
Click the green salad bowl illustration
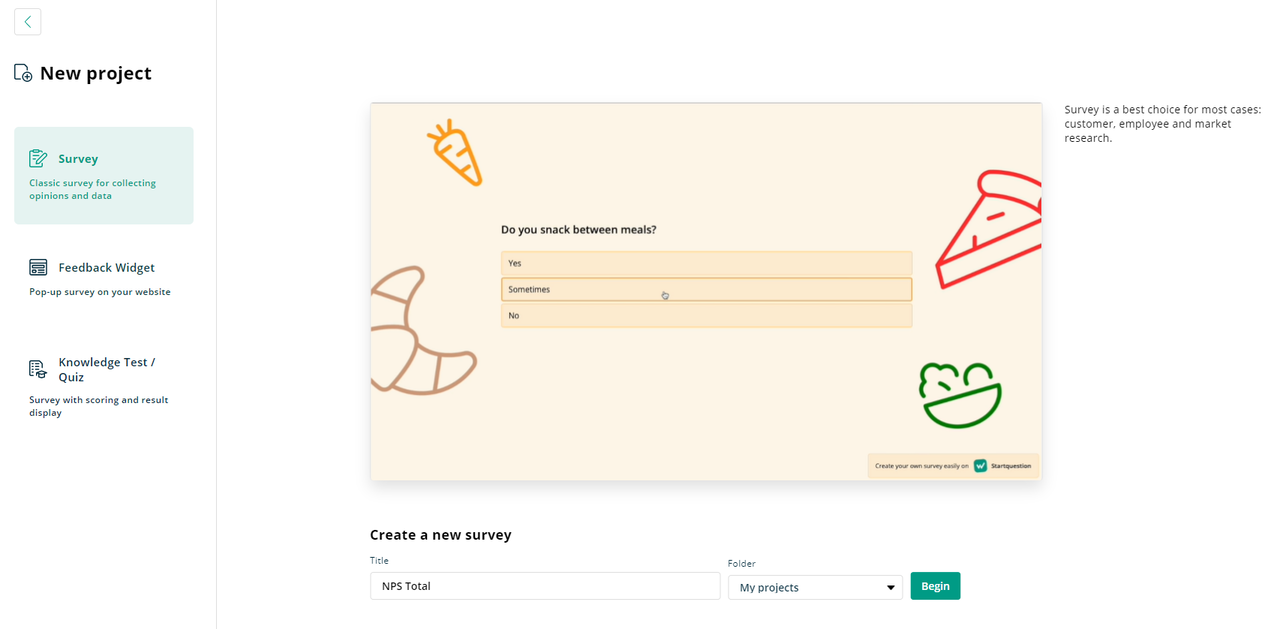point(959,395)
